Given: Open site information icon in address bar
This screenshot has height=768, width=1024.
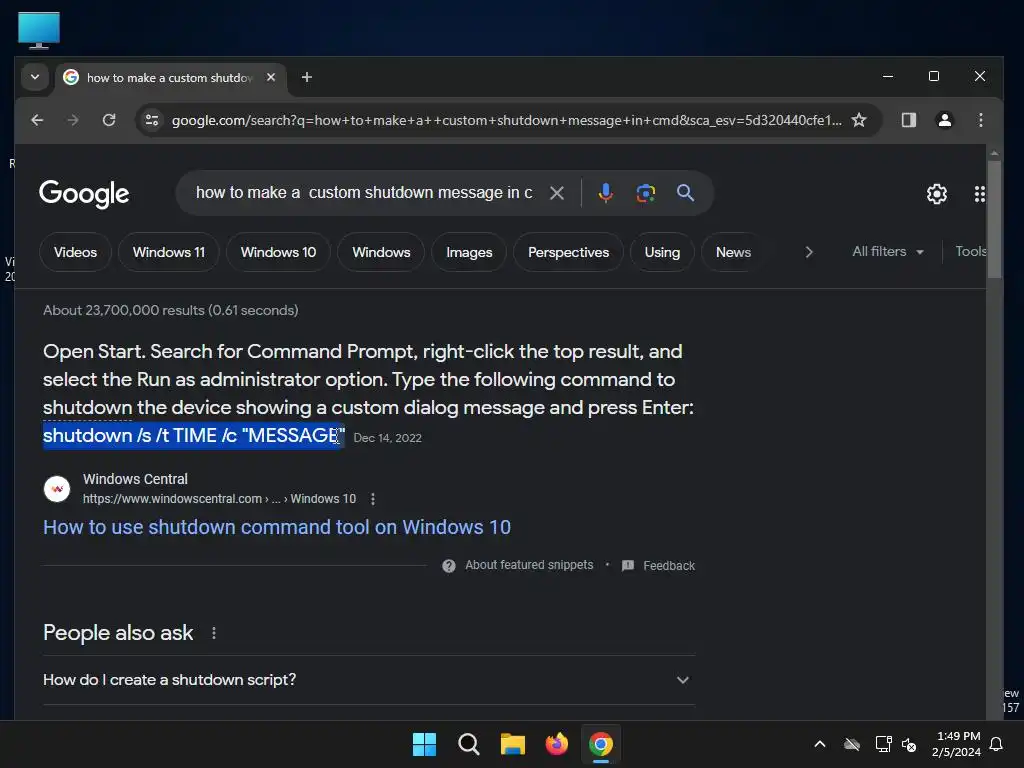Looking at the screenshot, I should tap(152, 120).
